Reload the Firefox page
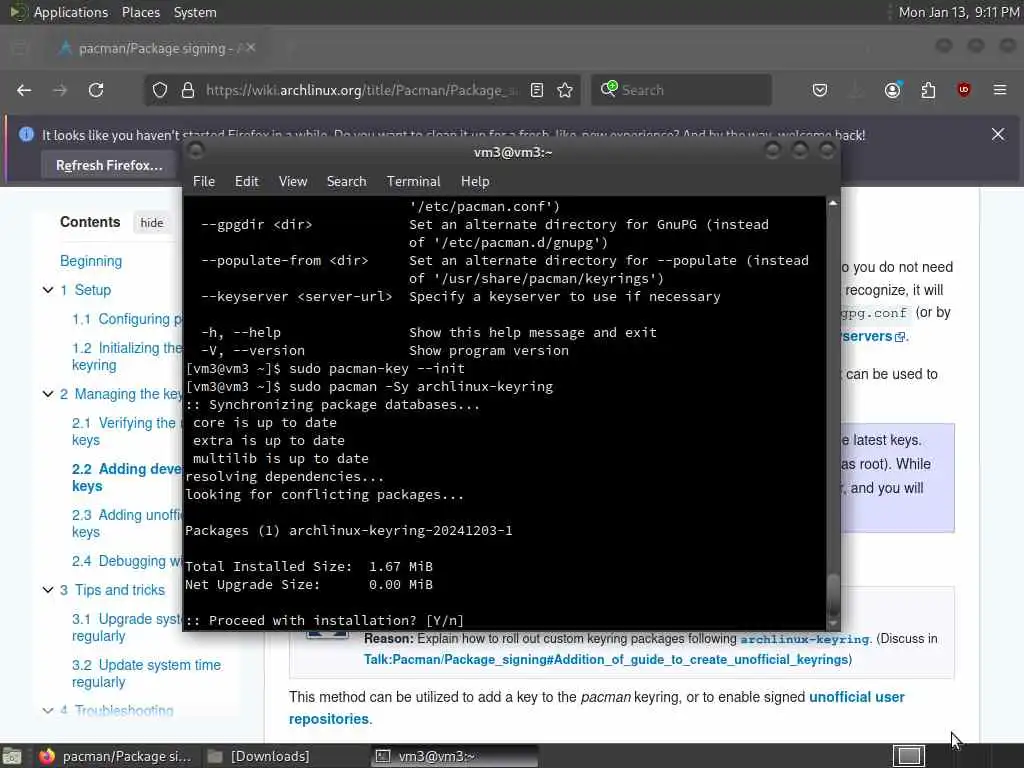The image size is (1024, 768). 96,90
